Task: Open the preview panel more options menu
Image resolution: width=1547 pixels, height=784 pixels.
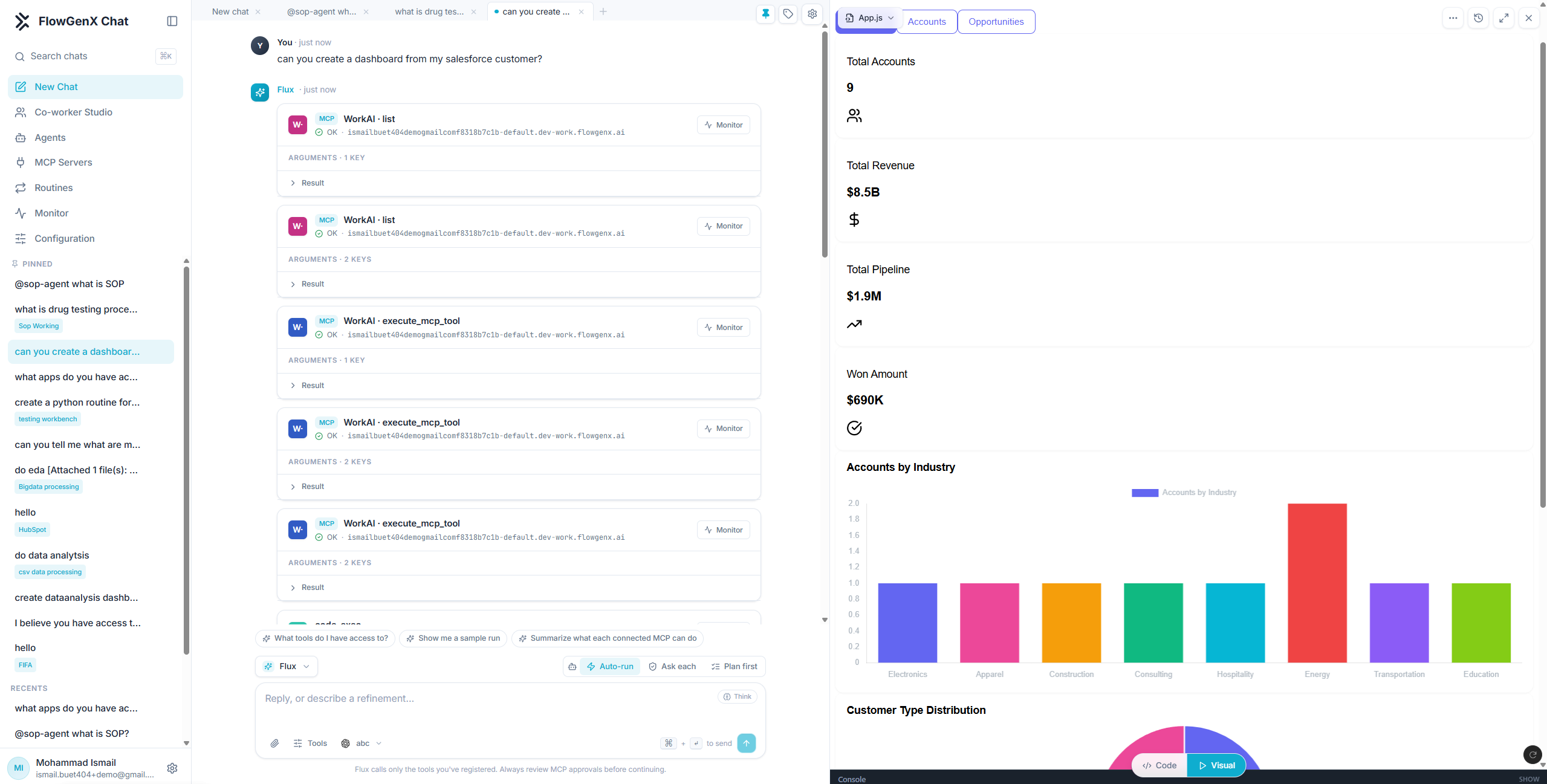Action: click(x=1453, y=18)
